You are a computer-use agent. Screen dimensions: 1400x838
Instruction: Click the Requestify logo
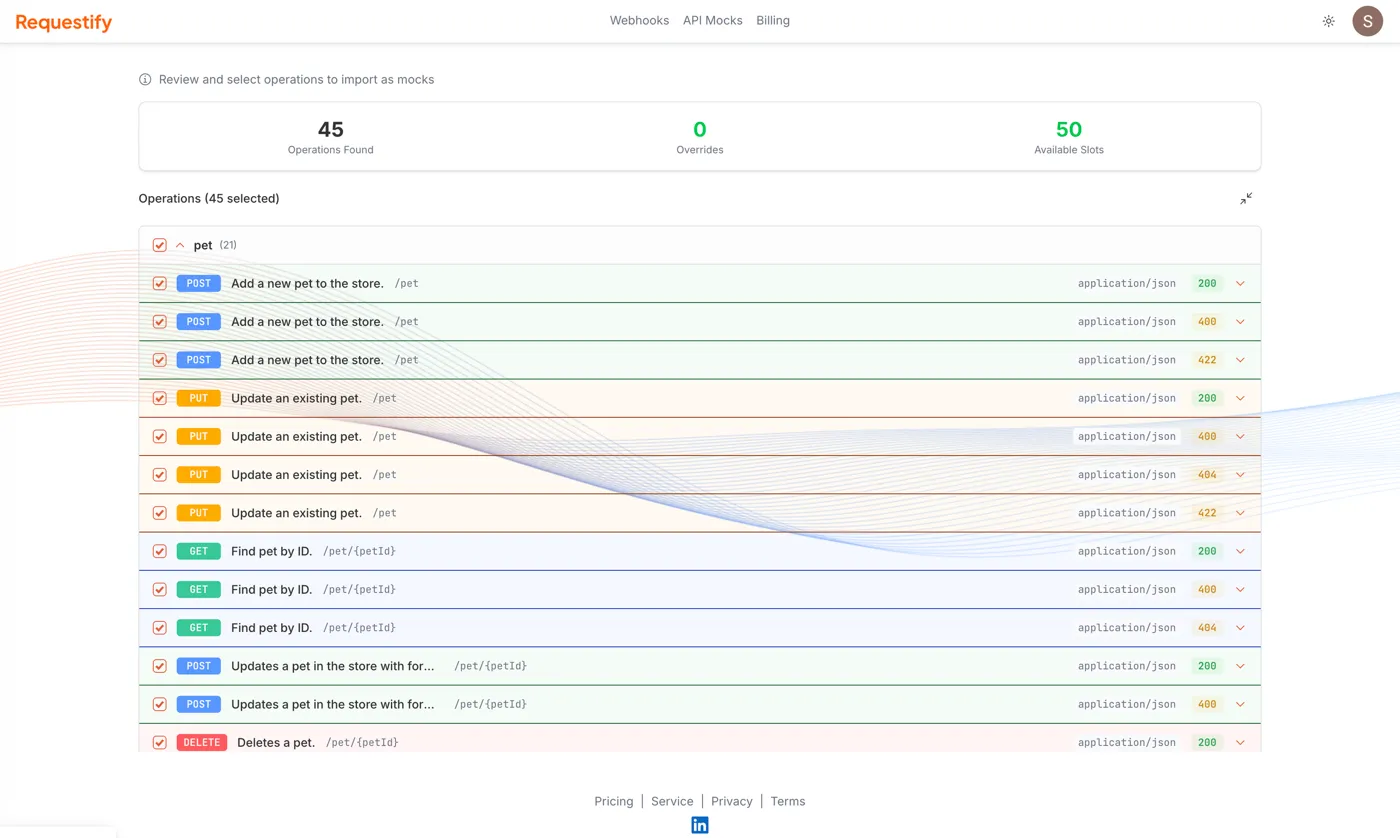pyautogui.click(x=64, y=22)
